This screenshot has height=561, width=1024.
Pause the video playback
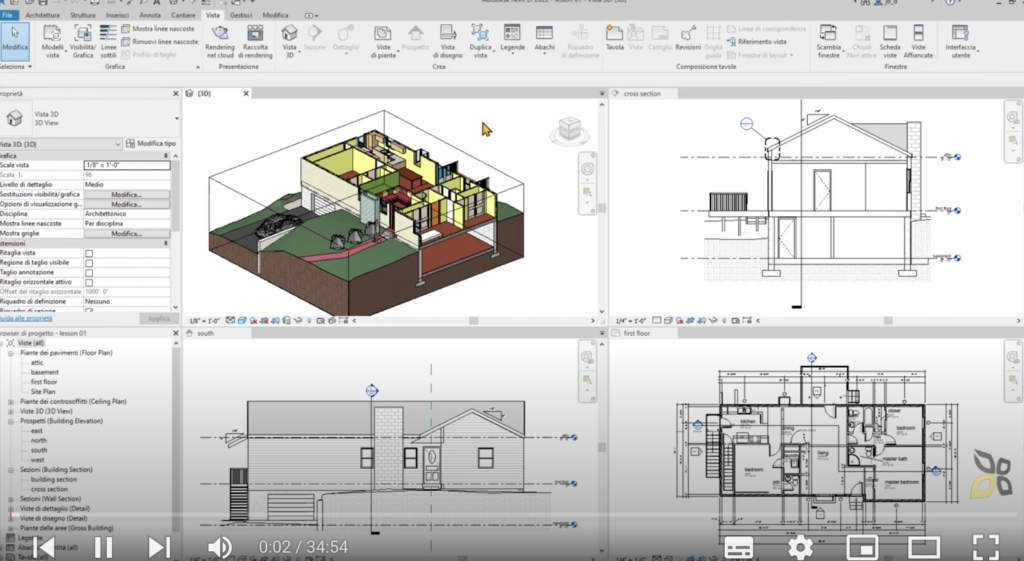[103, 547]
